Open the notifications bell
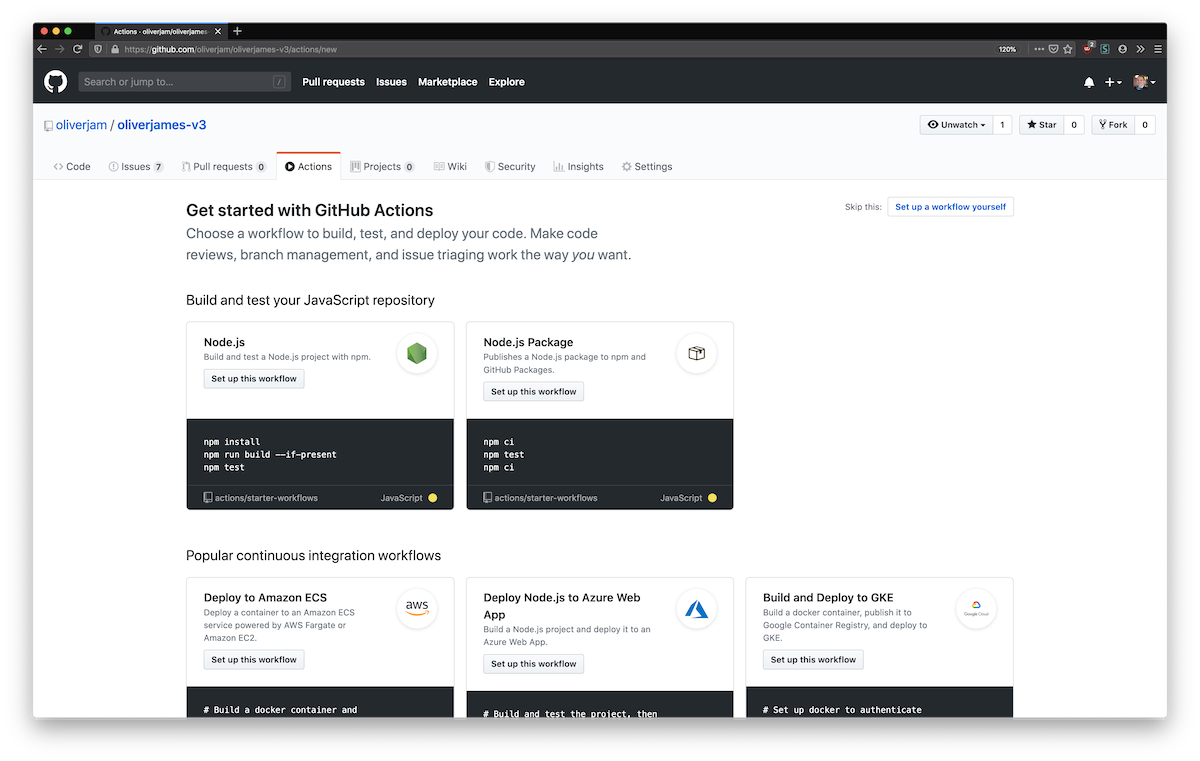Viewport: 1200px width, 761px height. pyautogui.click(x=1089, y=82)
